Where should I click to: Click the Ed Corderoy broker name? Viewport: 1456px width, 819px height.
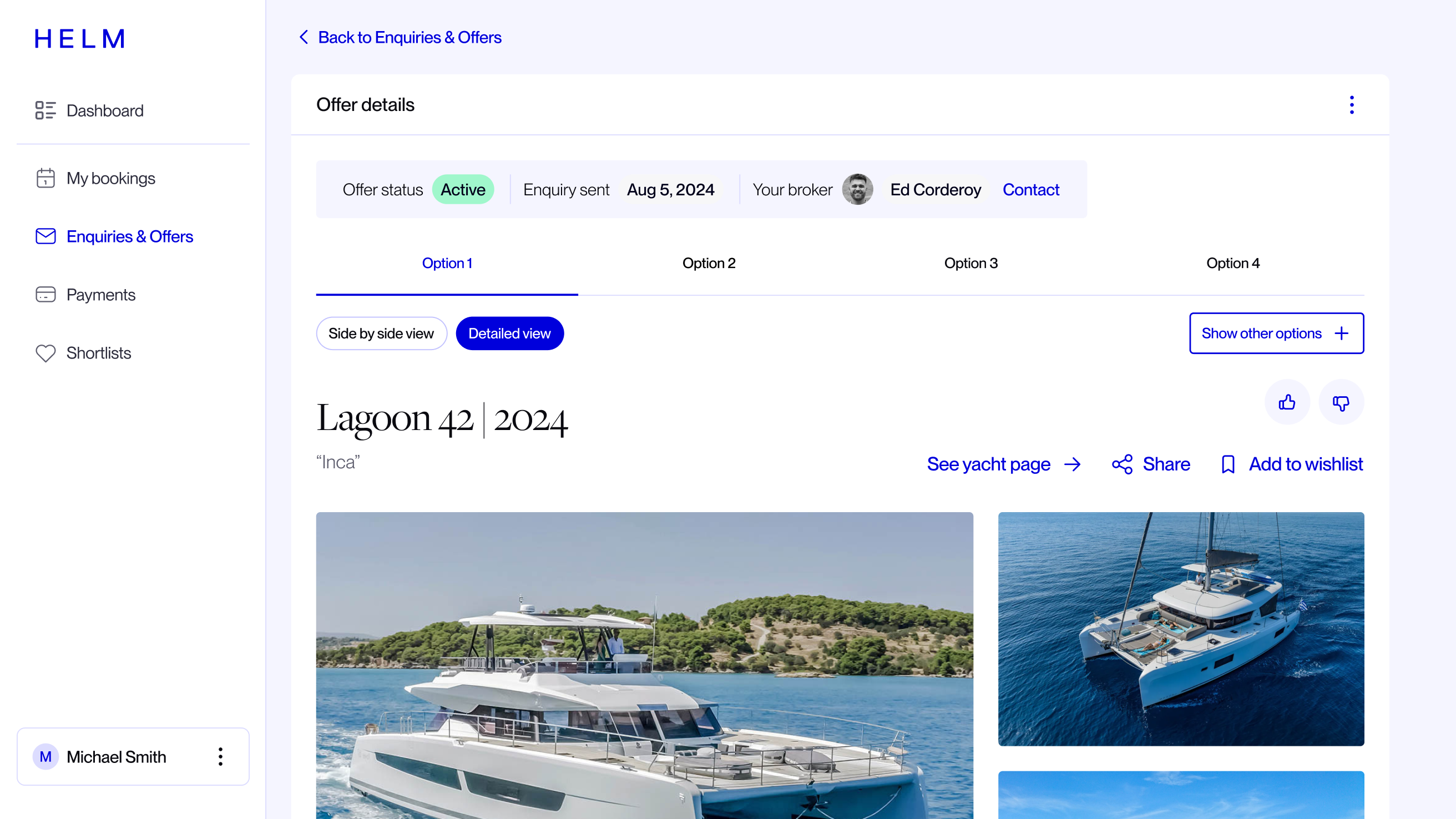click(936, 189)
